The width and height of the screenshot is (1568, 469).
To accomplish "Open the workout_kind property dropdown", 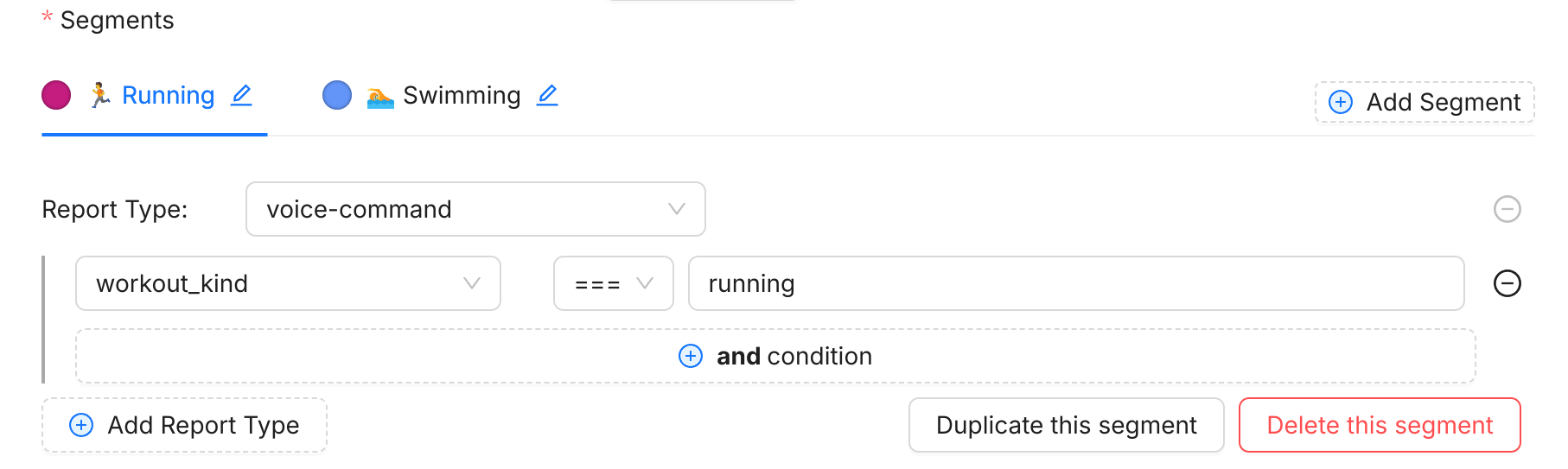I will pyautogui.click(x=288, y=283).
